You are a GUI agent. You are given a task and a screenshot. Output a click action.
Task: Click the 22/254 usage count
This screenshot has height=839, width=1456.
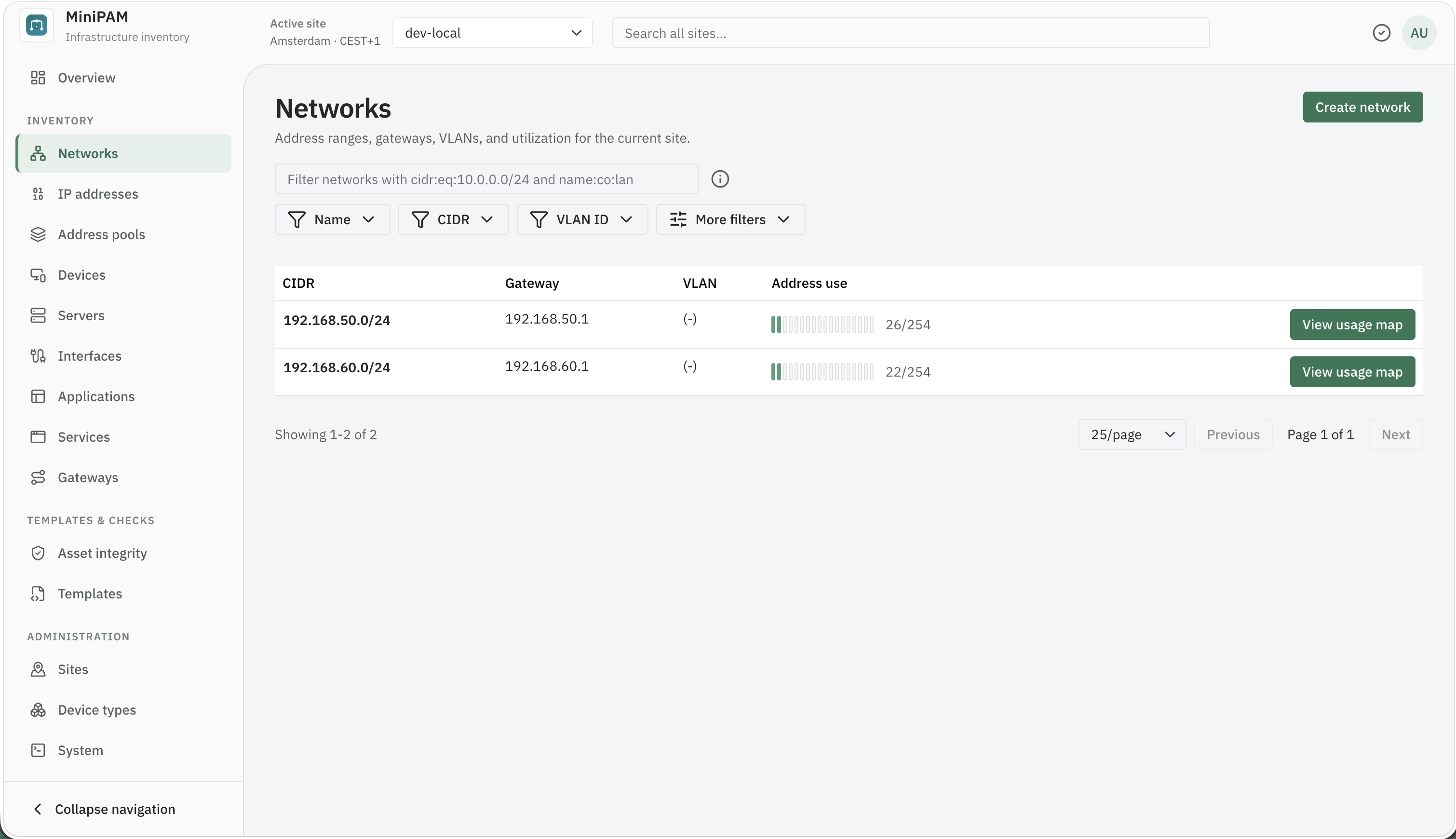[x=908, y=372]
